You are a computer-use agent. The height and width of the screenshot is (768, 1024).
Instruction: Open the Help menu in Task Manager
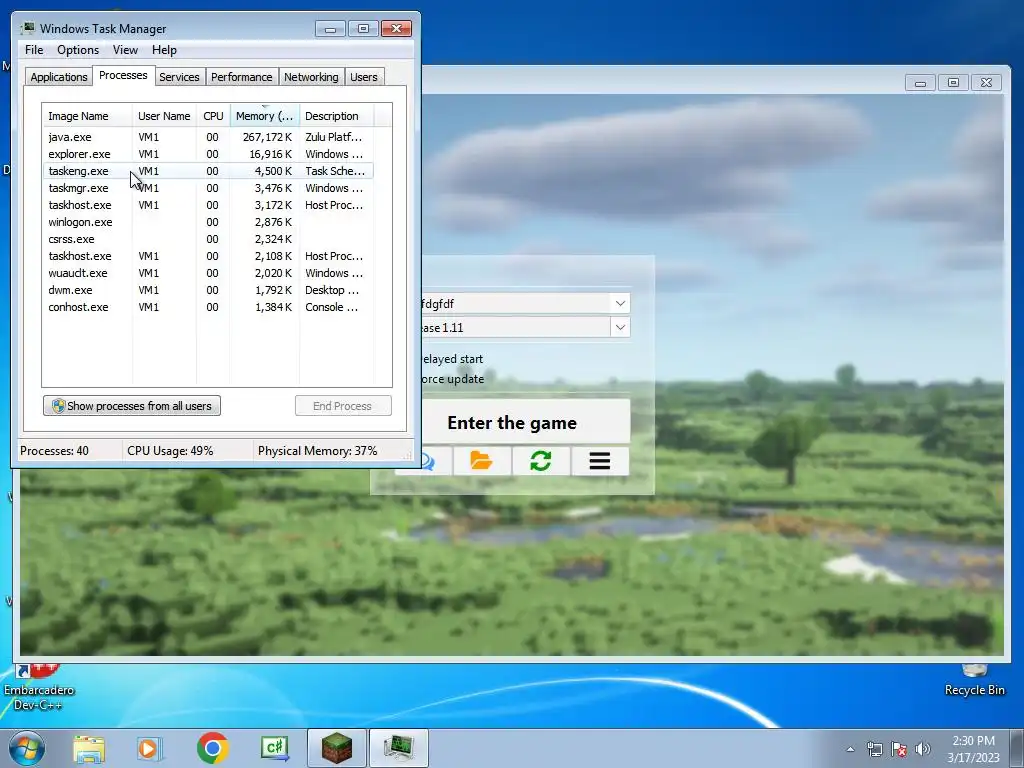pos(164,50)
